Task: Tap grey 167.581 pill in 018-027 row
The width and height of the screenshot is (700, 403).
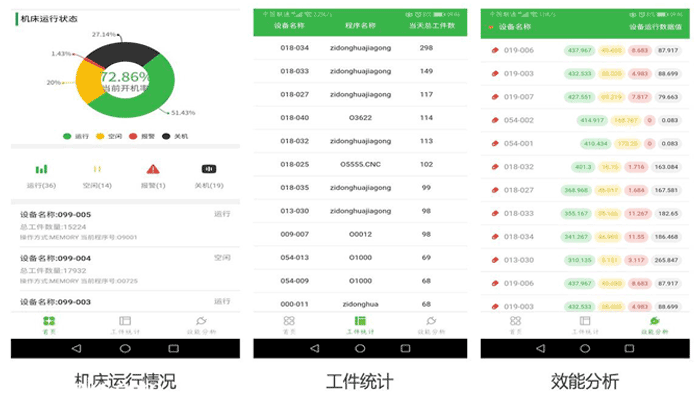Action: pyautogui.click(x=666, y=190)
